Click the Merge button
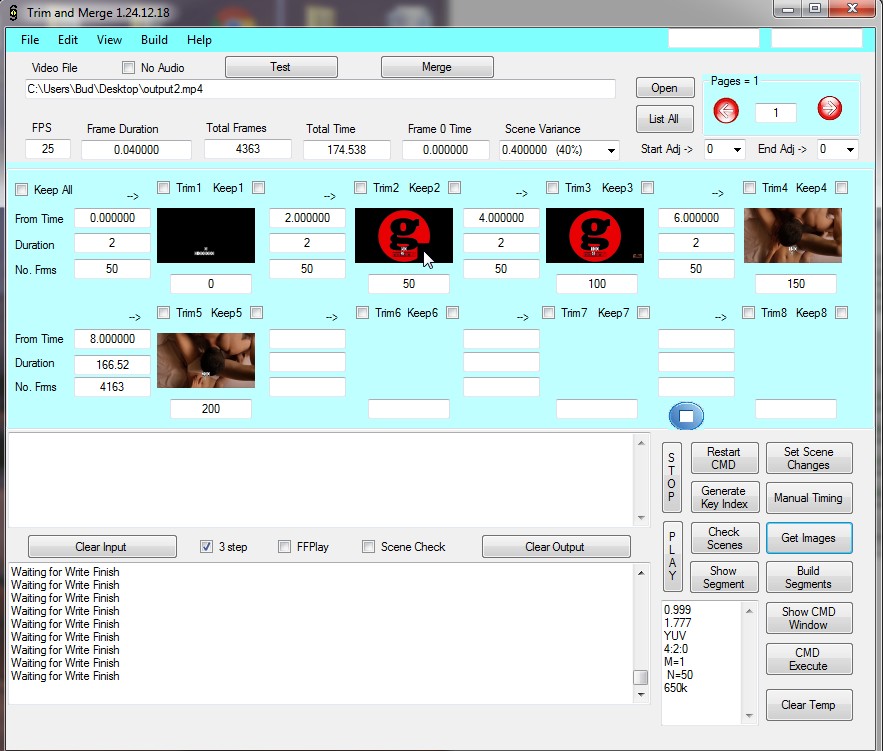The height and width of the screenshot is (751, 883). coord(437,67)
